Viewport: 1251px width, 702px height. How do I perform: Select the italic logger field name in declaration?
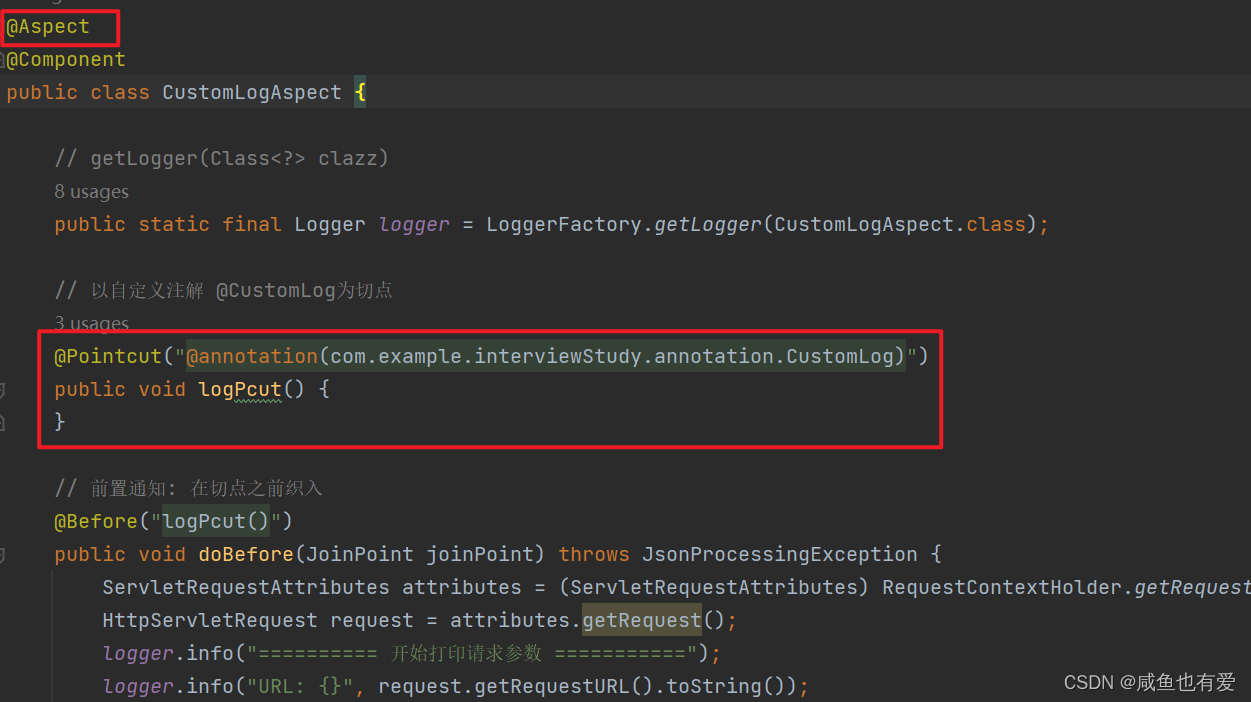pos(414,225)
